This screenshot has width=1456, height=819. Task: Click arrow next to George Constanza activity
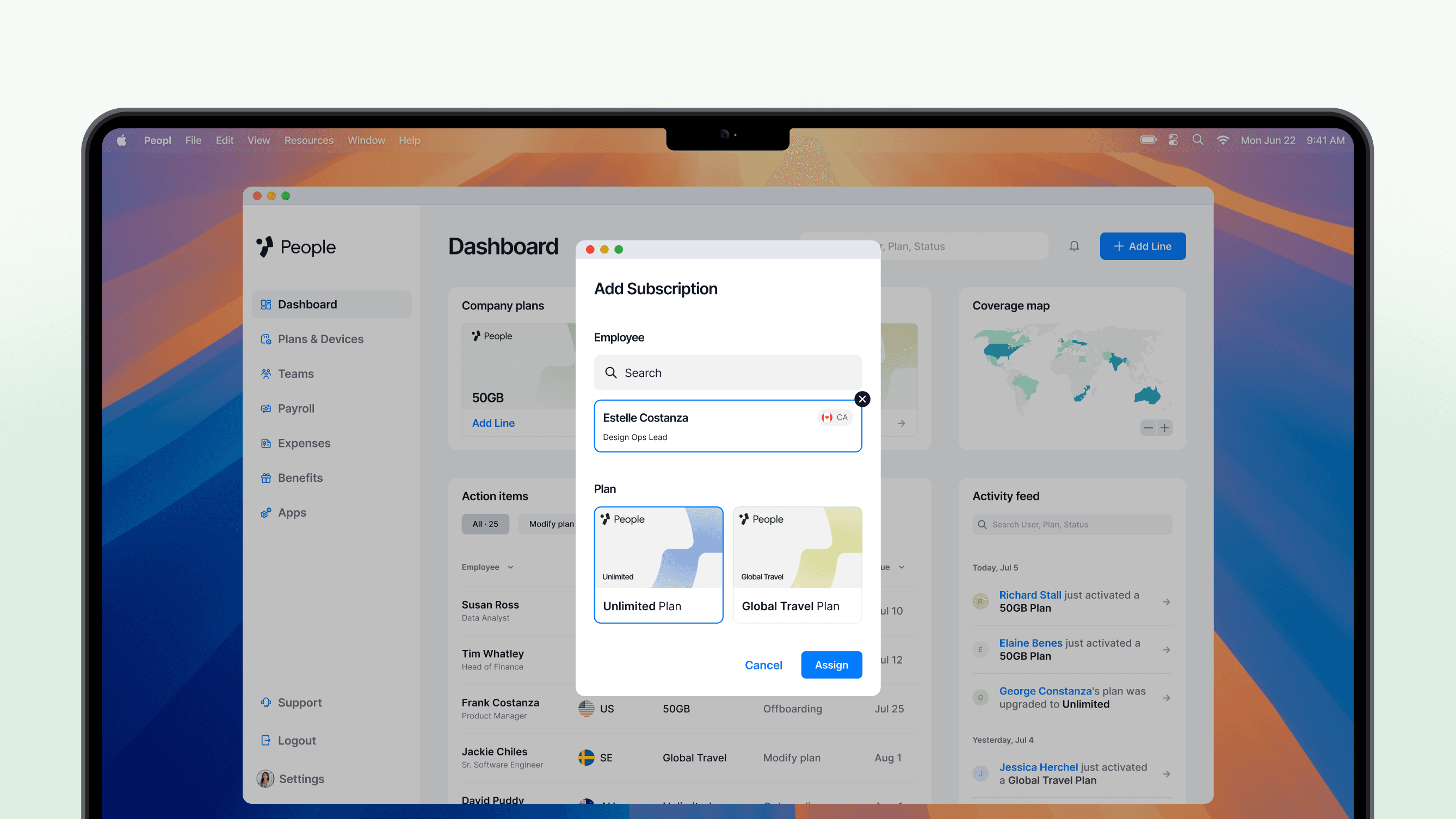tap(1166, 698)
